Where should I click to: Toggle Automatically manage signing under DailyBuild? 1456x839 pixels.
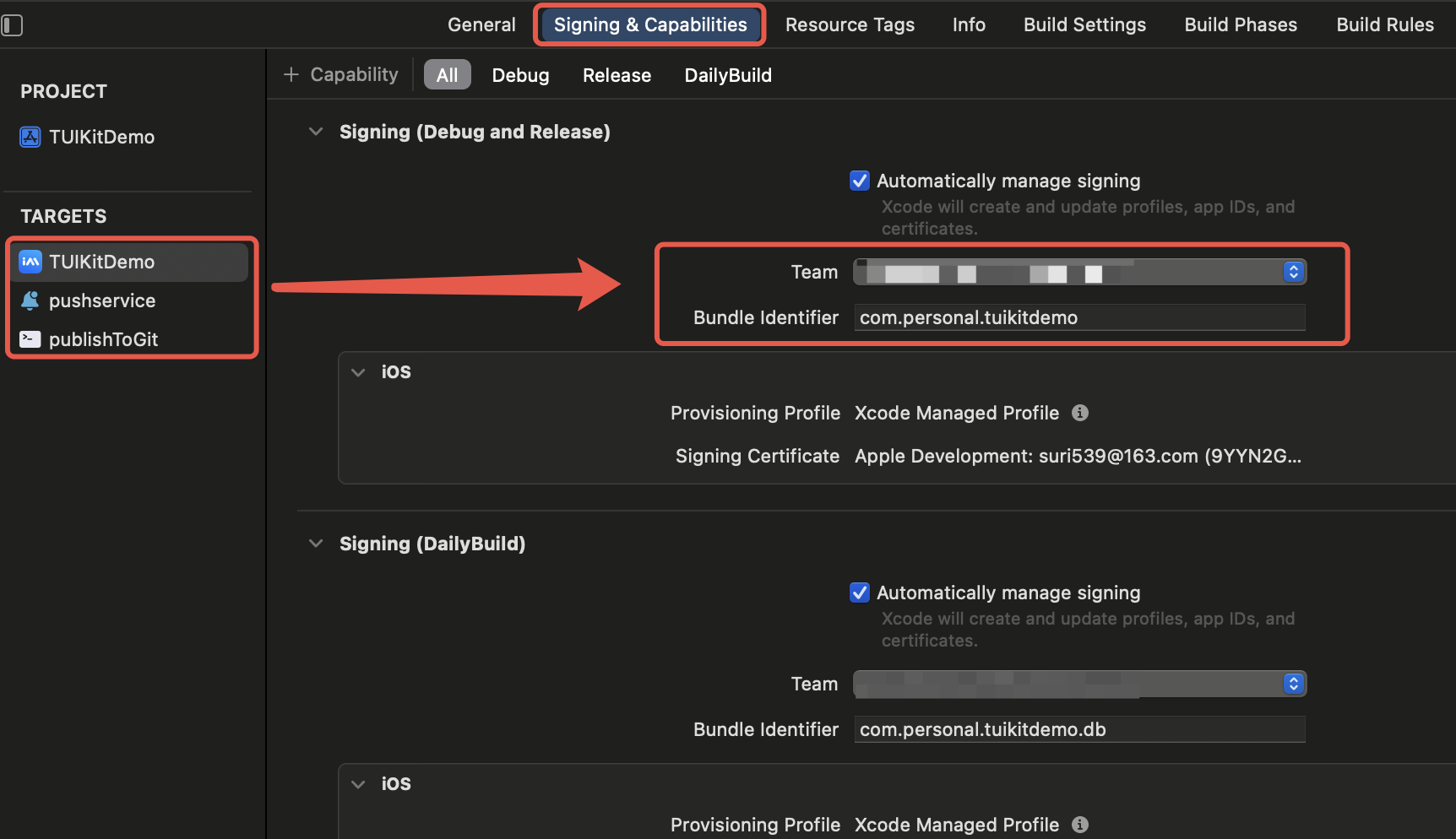[860, 593]
